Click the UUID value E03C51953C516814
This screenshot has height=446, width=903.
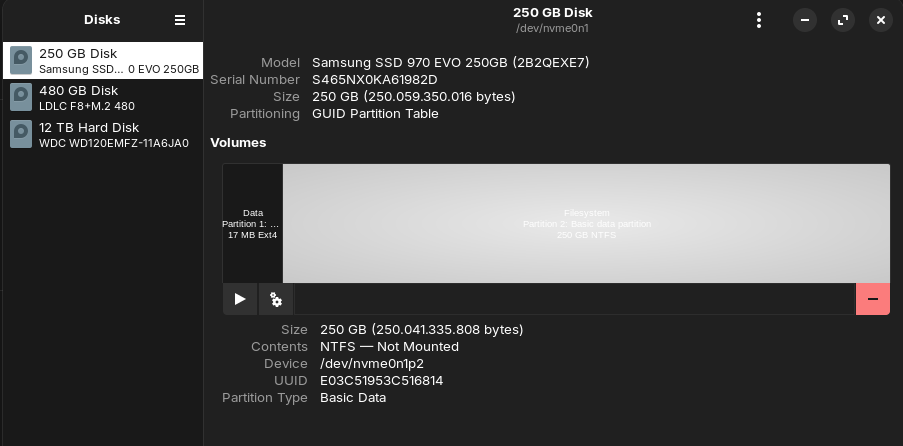pyautogui.click(x=381, y=381)
